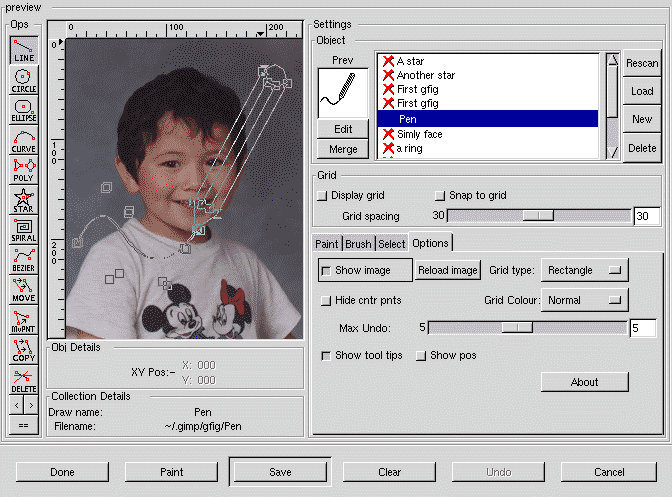This screenshot has width=672, height=497.
Task: Open the Paint tab
Action: tap(327, 243)
